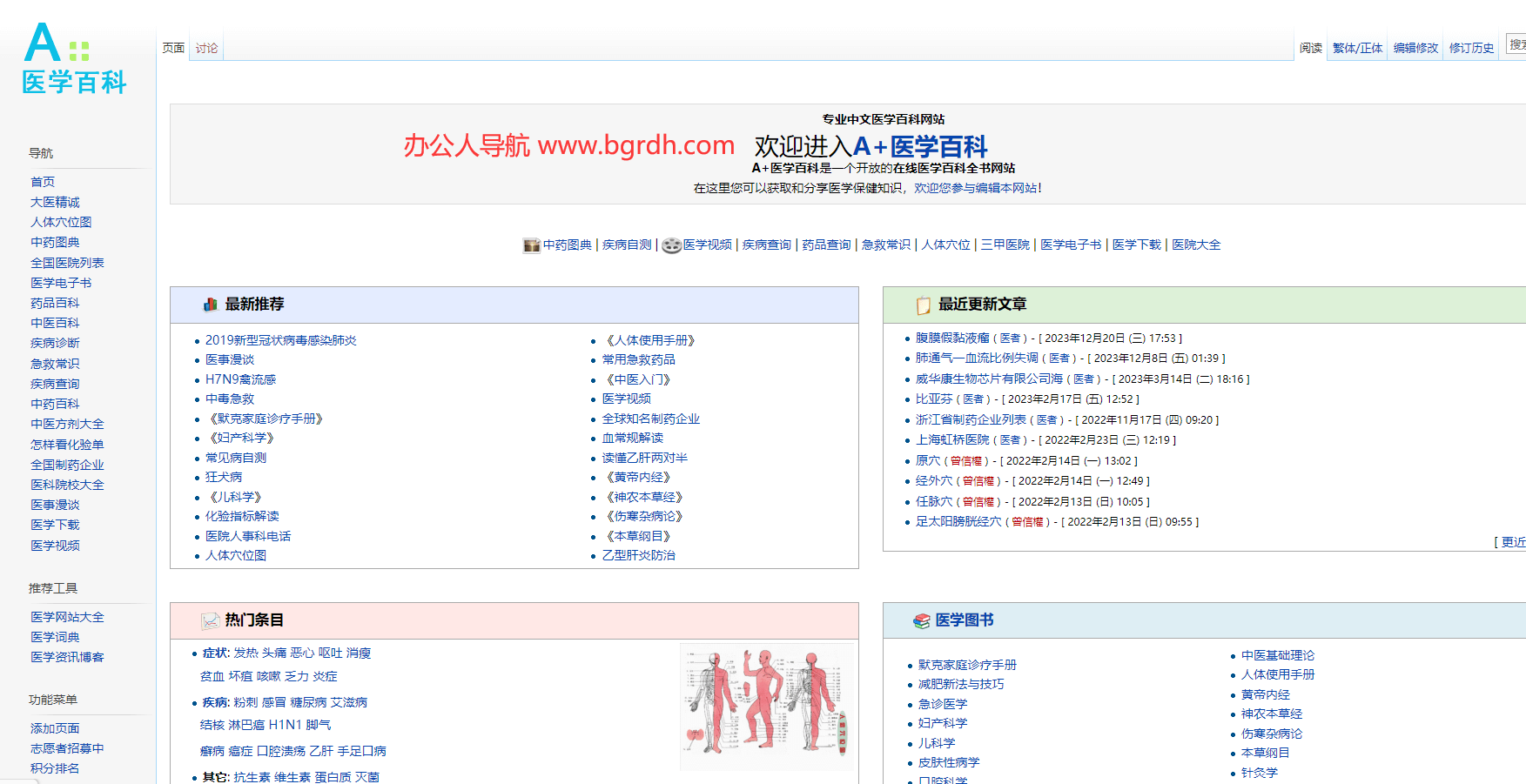The width and height of the screenshot is (1526, 784).
Task: Click the 阅读 tab
Action: 1309,48
